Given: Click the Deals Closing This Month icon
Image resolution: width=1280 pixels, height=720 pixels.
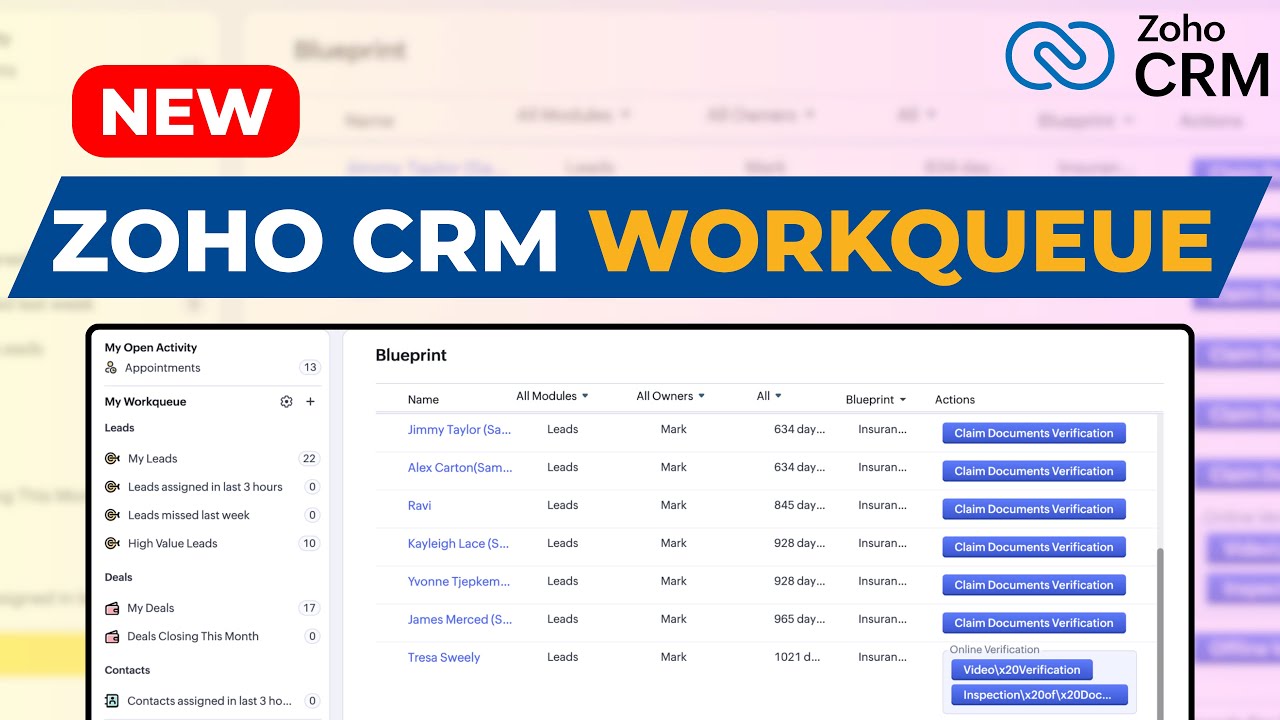Looking at the screenshot, I should coord(112,636).
